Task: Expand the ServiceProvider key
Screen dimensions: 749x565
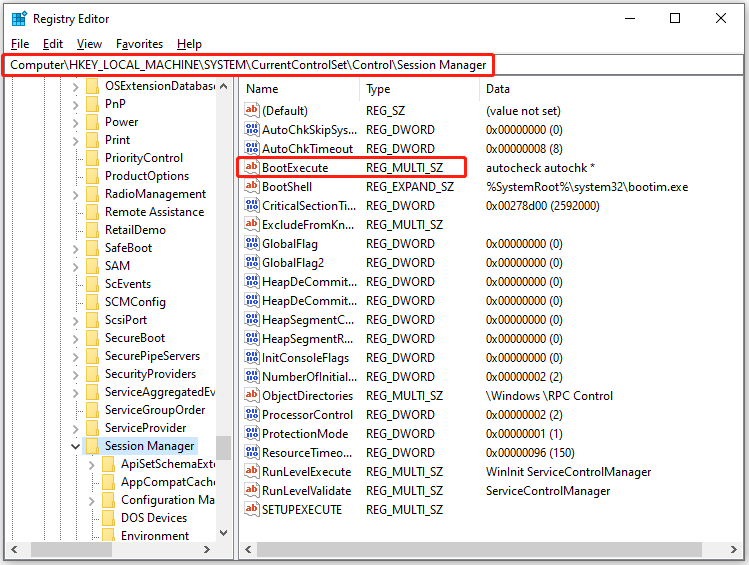Action: pos(75,428)
